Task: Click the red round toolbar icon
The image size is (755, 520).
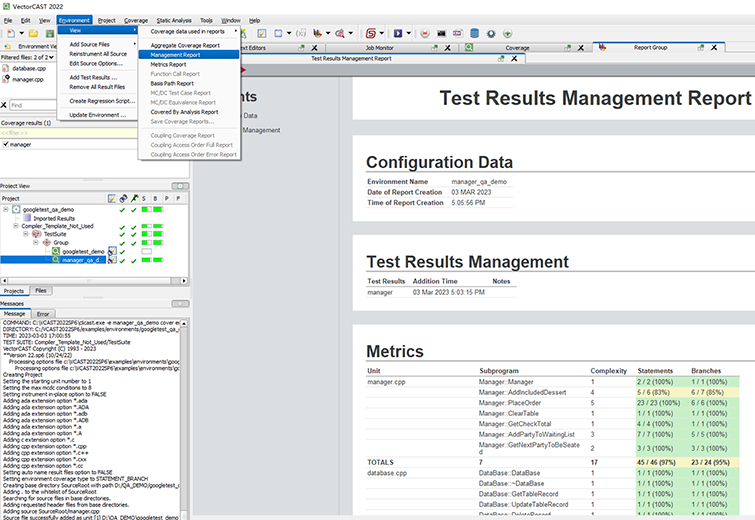Action: pyautogui.click(x=425, y=33)
